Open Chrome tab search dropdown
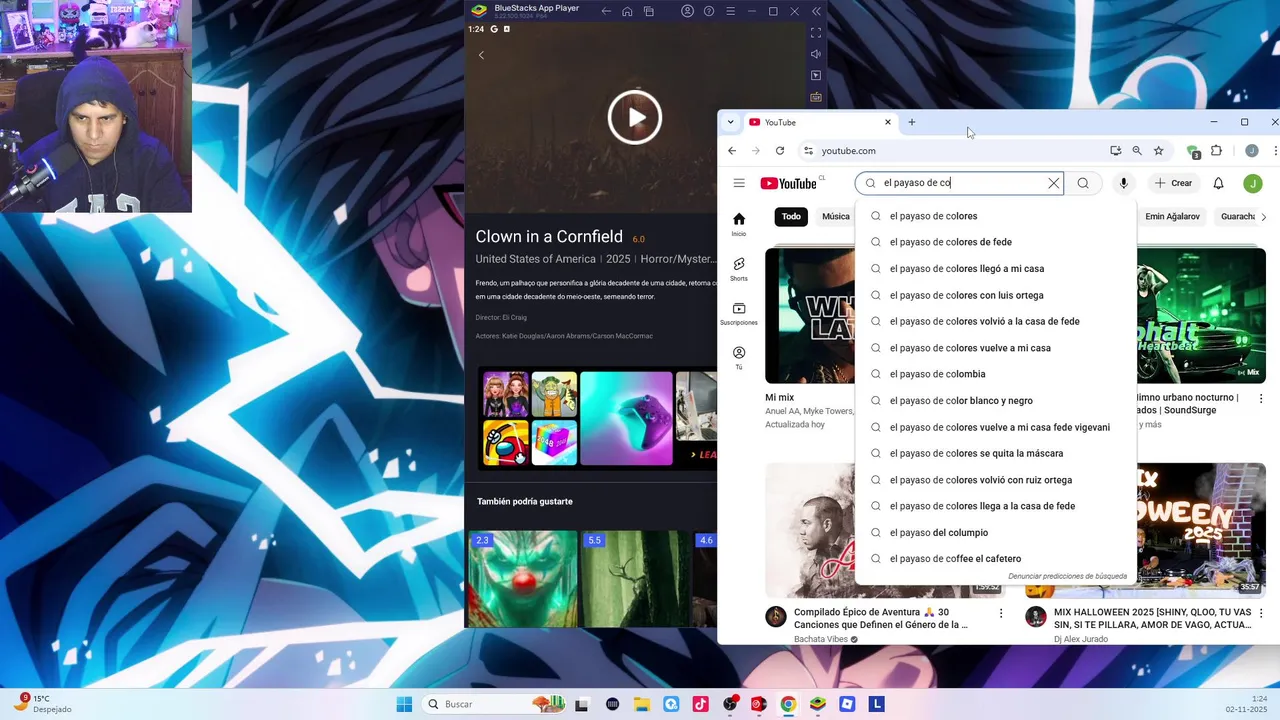This screenshot has width=1280, height=720. pos(730,122)
